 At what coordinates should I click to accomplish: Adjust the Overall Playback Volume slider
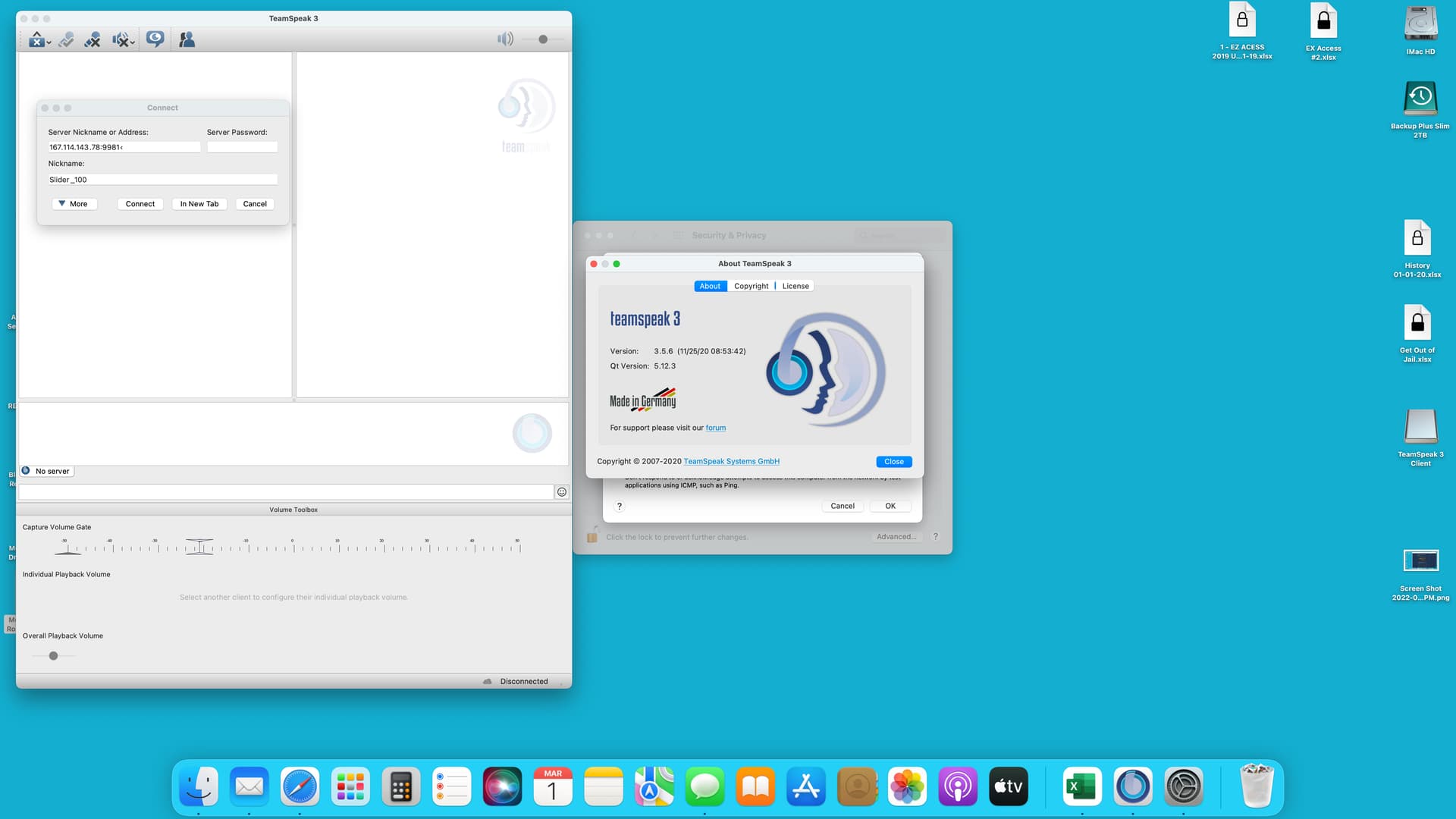point(53,656)
